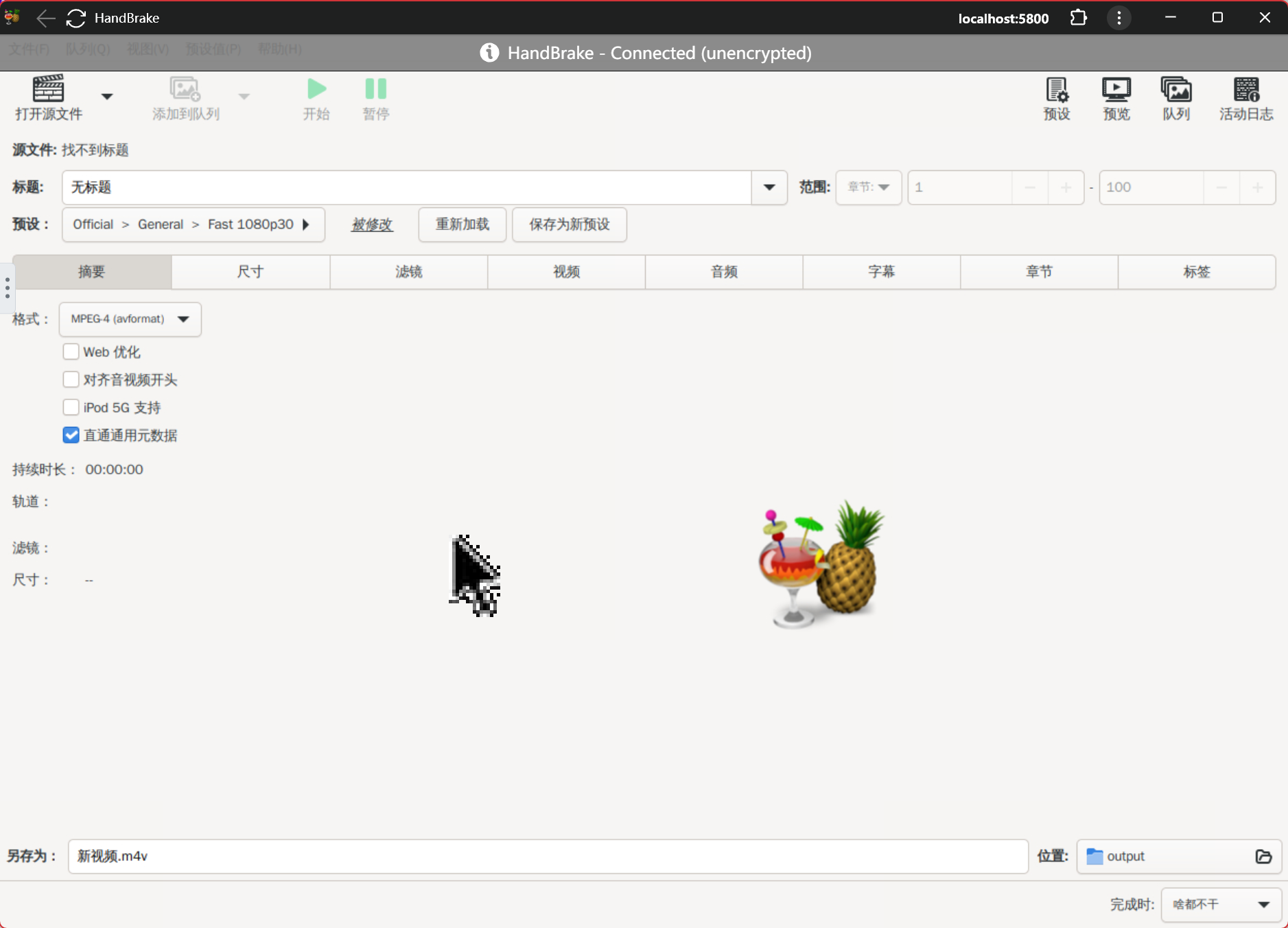The width and height of the screenshot is (1288, 928).
Task: Switch to the 尺寸 tab
Action: 250,272
